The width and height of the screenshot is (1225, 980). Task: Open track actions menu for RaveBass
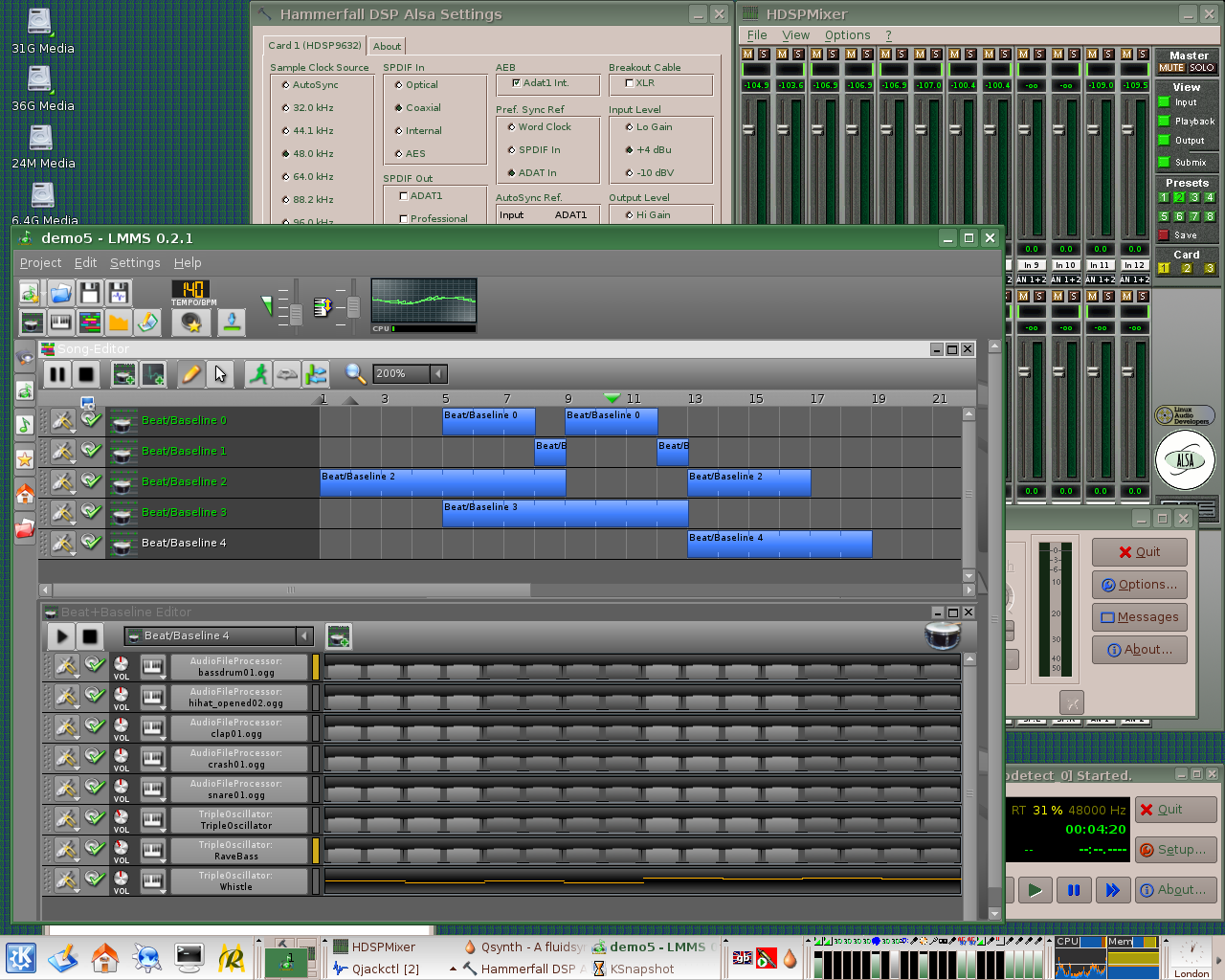tap(66, 849)
